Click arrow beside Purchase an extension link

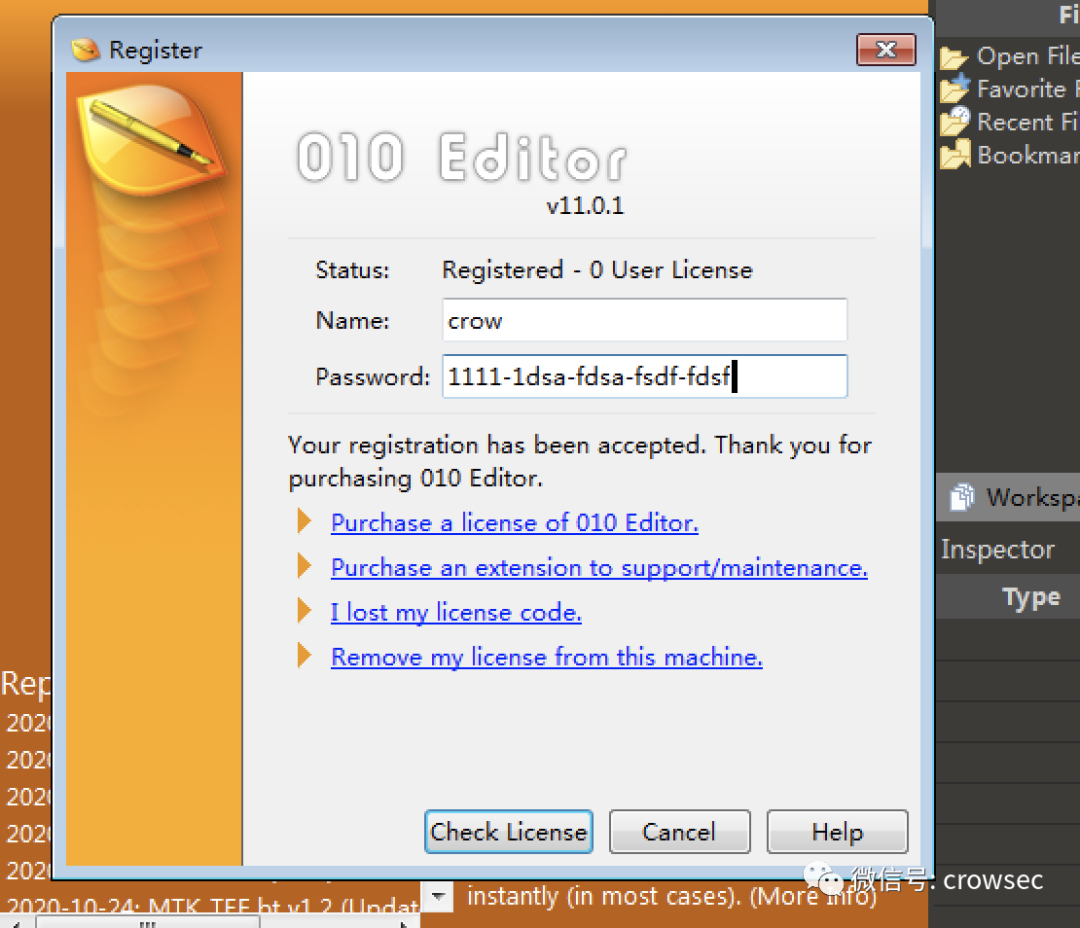coord(304,566)
